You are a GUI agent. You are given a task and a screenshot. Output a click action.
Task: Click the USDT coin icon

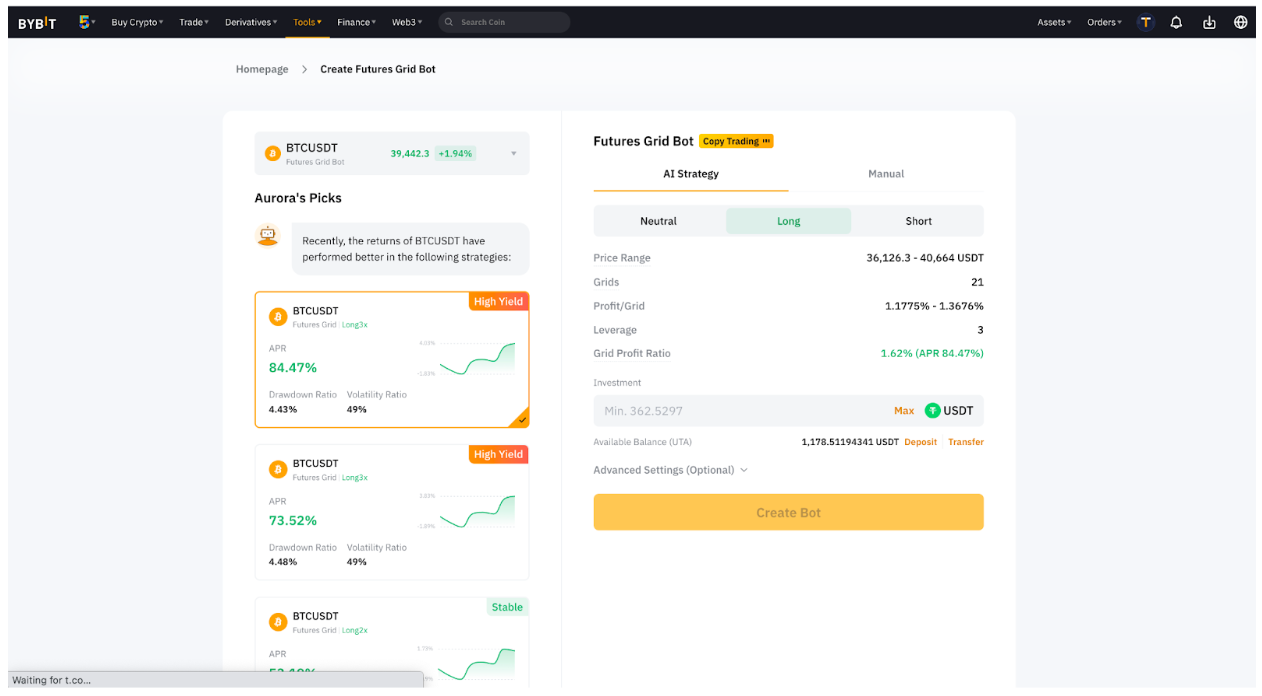pyautogui.click(x=932, y=410)
